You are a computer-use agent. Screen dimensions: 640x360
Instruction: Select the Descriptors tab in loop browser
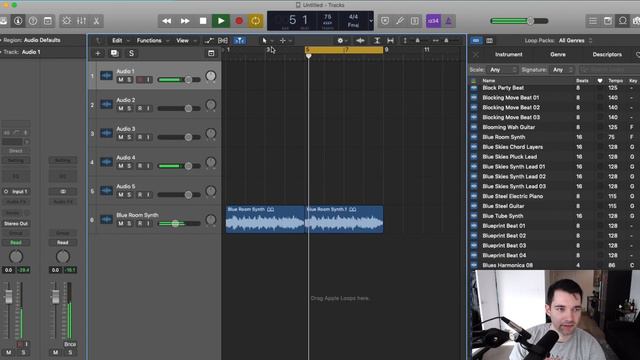coord(607,54)
